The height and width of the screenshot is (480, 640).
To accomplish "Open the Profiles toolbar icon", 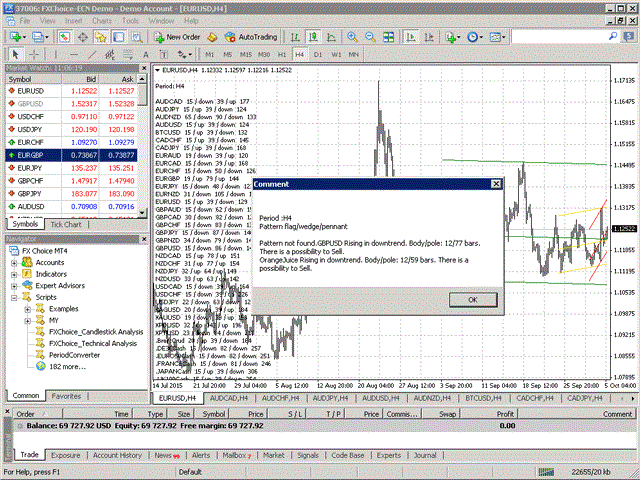I will pos(40,37).
